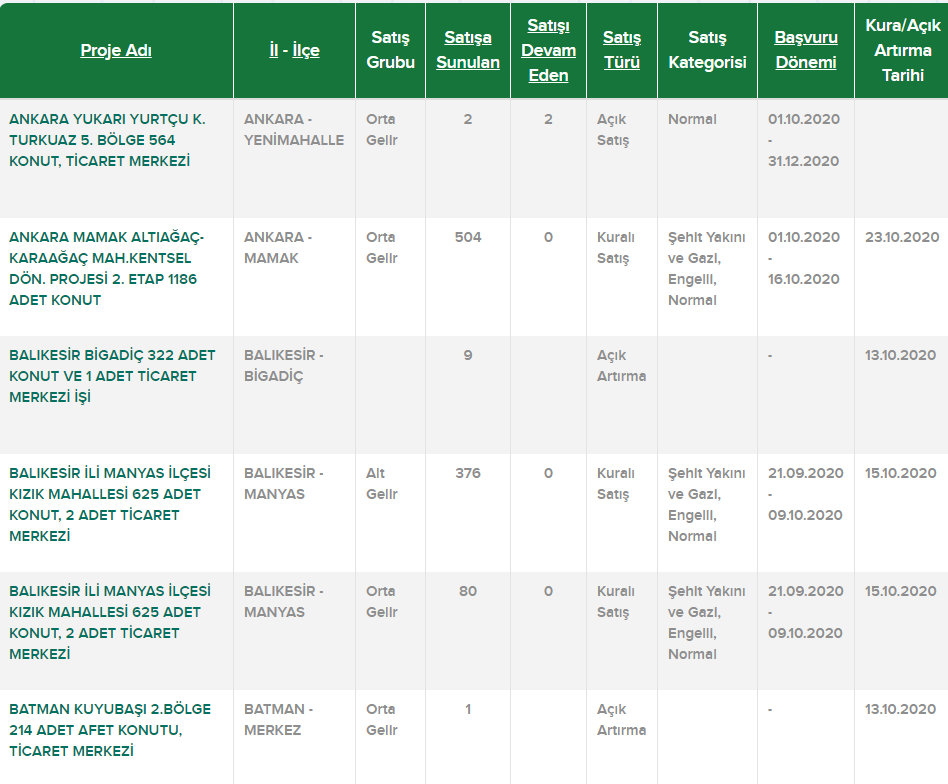Select the value 376 in Satışa Sunulan
Viewport: 948px width, 784px height.
tap(468, 473)
